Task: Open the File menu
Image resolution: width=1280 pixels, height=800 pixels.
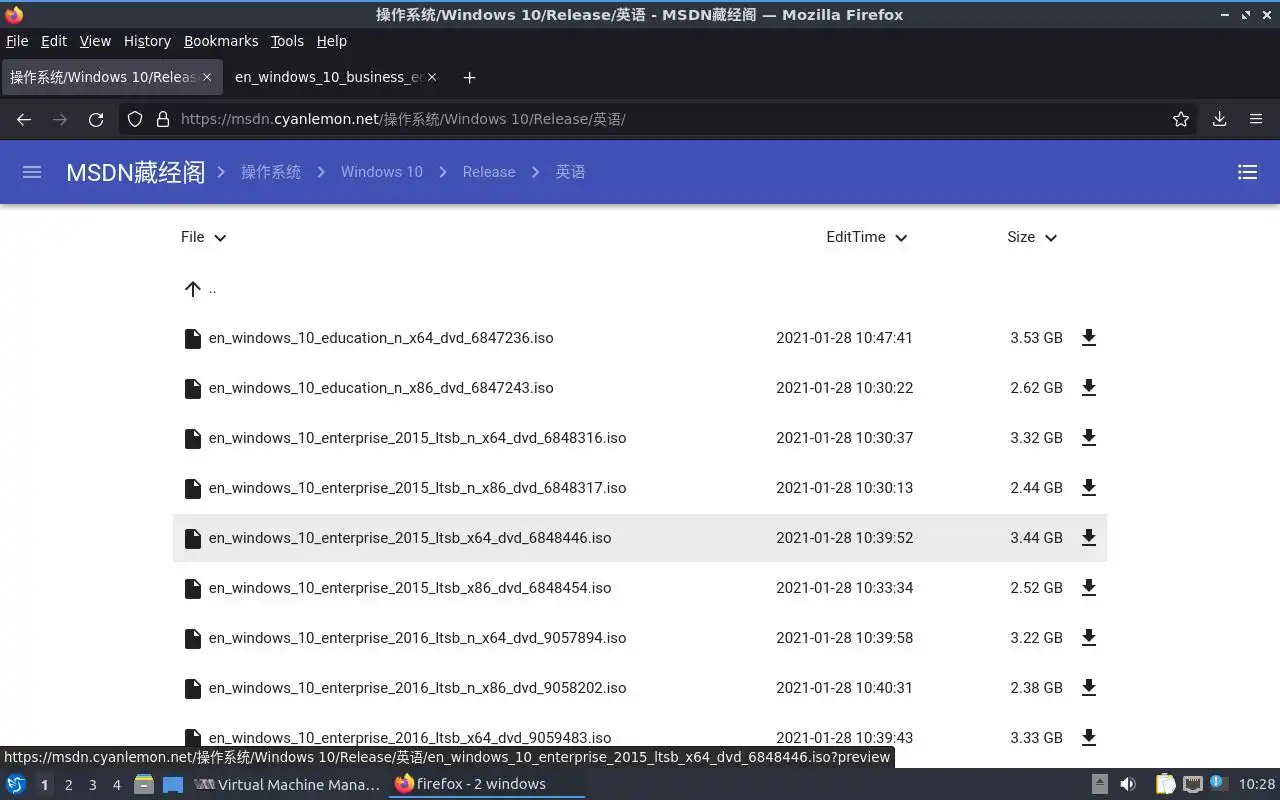Action: pyautogui.click(x=17, y=41)
